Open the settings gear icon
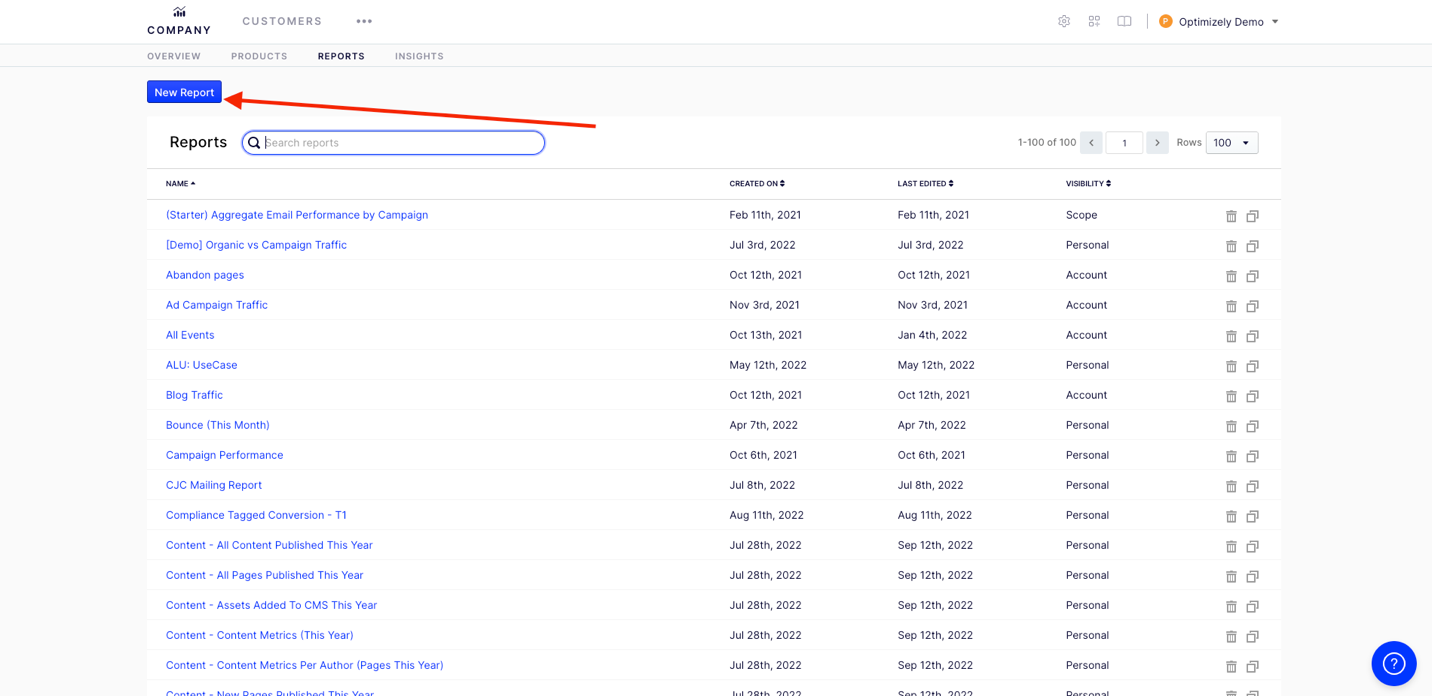The width and height of the screenshot is (1432, 696). 1064,20
